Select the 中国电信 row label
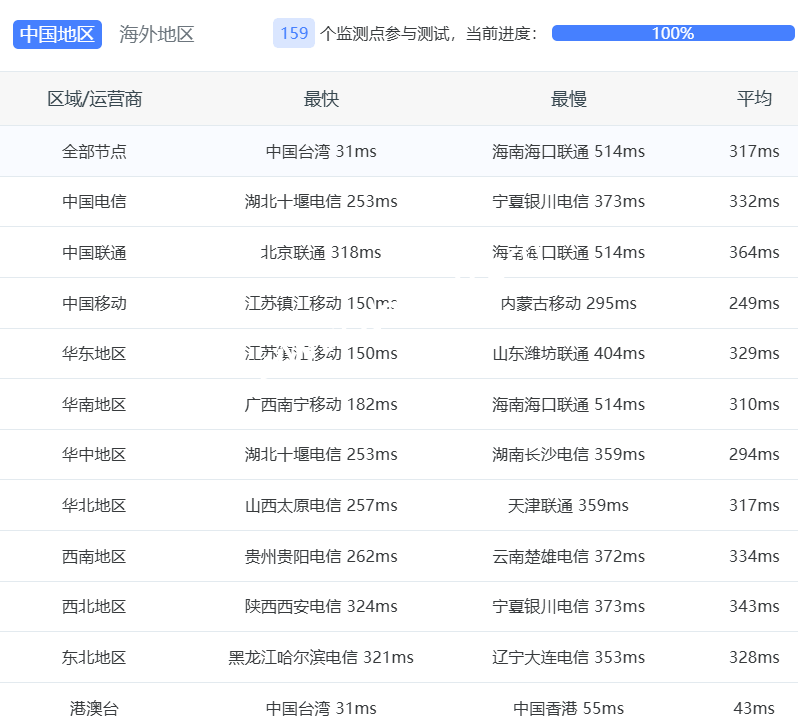This screenshot has width=798, height=726. (95, 202)
